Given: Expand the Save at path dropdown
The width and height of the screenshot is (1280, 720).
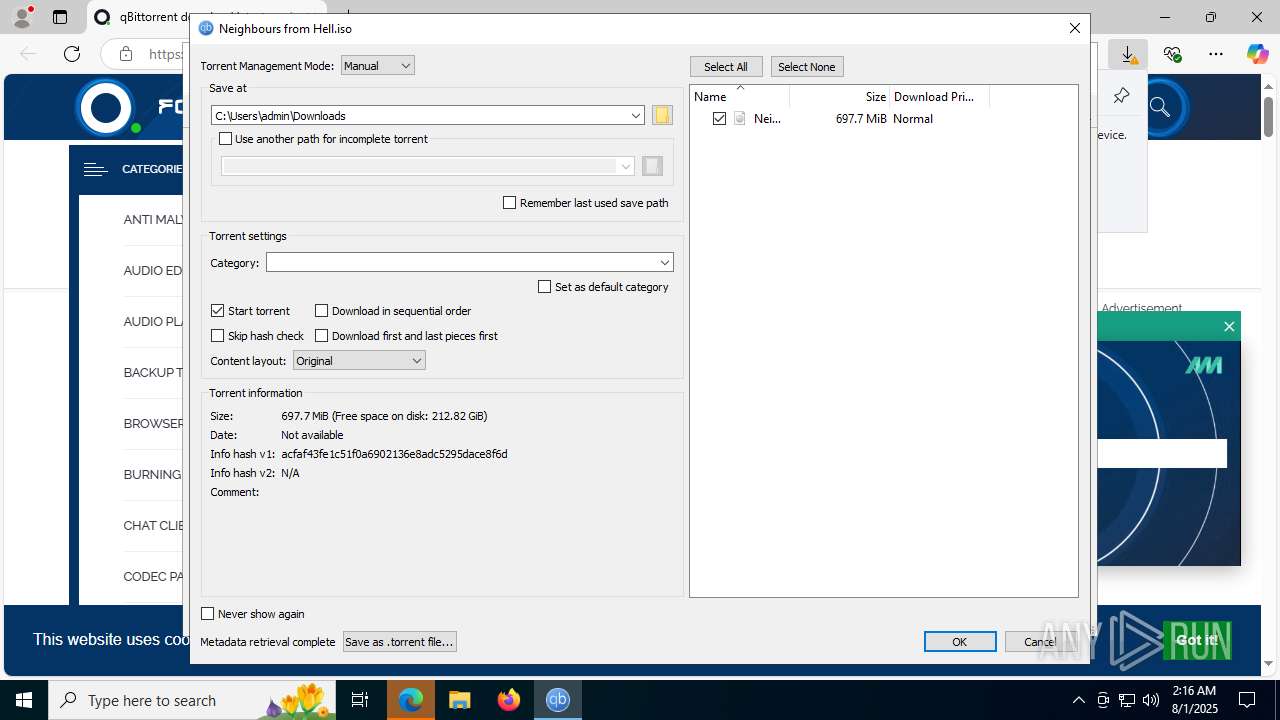Looking at the screenshot, I should [635, 116].
